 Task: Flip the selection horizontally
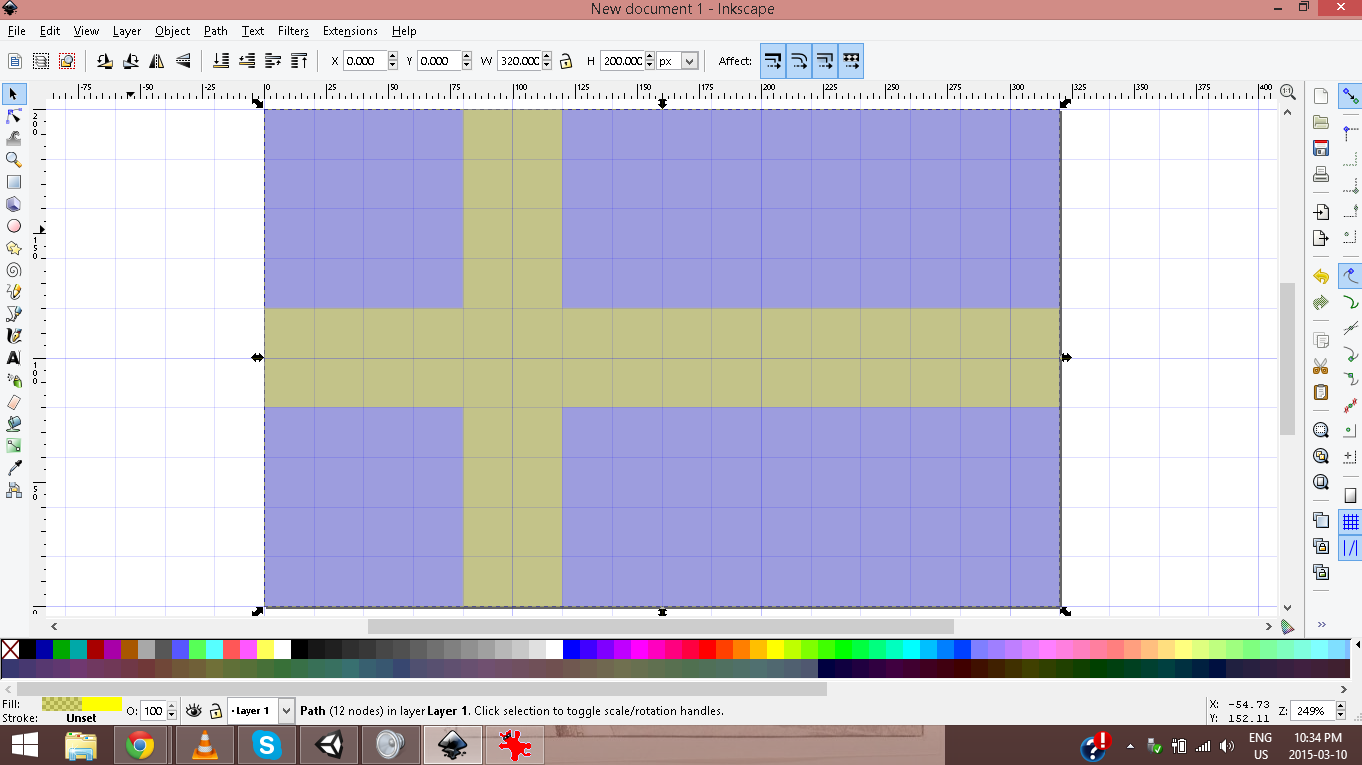(x=157, y=61)
